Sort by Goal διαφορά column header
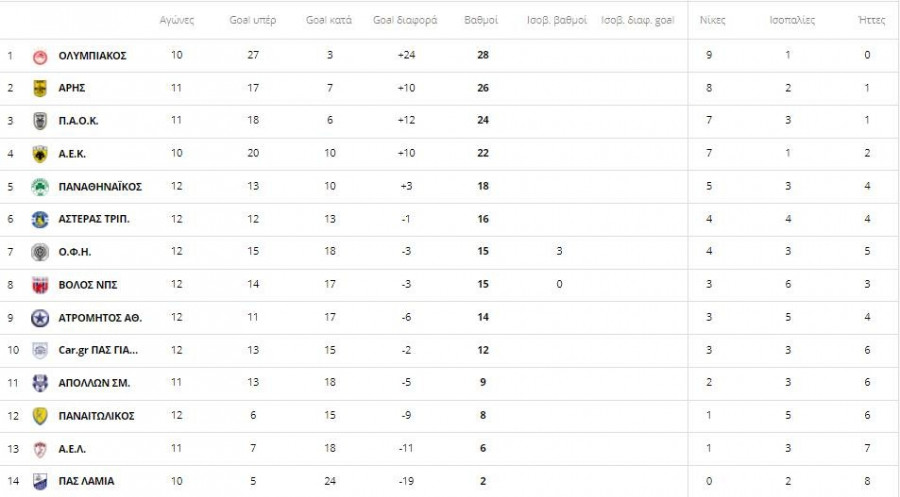900x497 pixels. [405, 20]
